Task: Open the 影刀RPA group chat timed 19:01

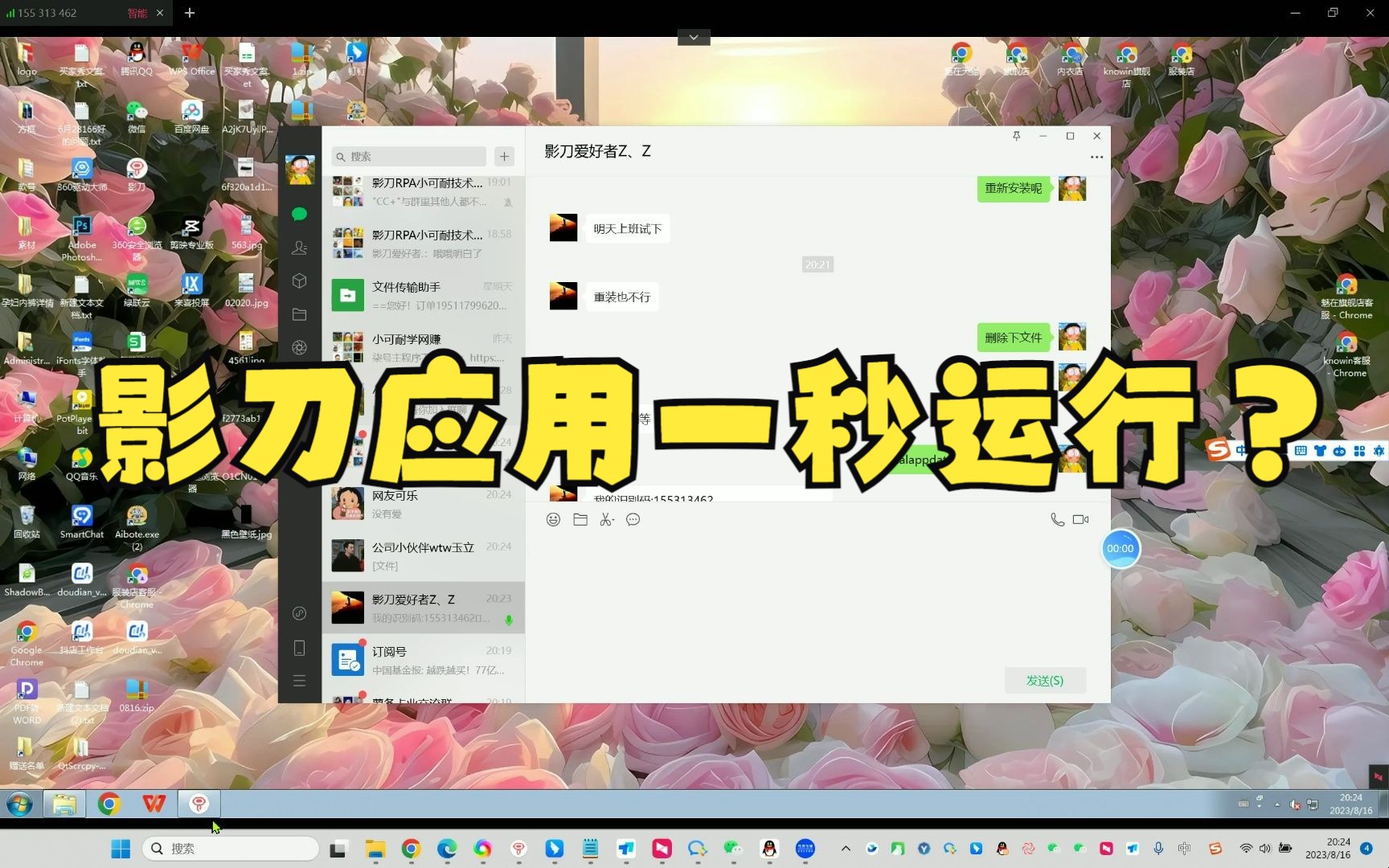Action: tap(424, 191)
